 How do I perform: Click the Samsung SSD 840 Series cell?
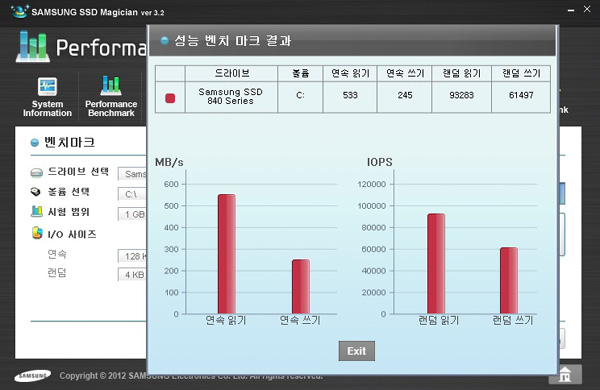point(231,97)
